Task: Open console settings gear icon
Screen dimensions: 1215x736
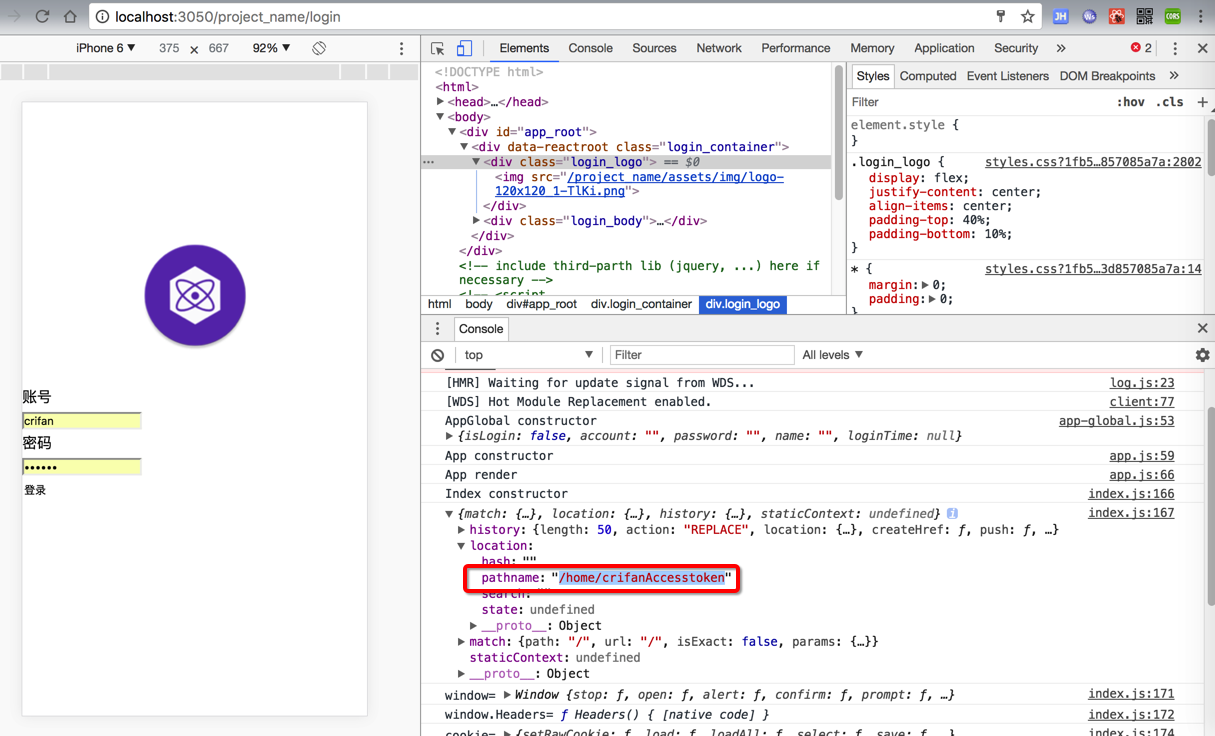Action: [1202, 355]
